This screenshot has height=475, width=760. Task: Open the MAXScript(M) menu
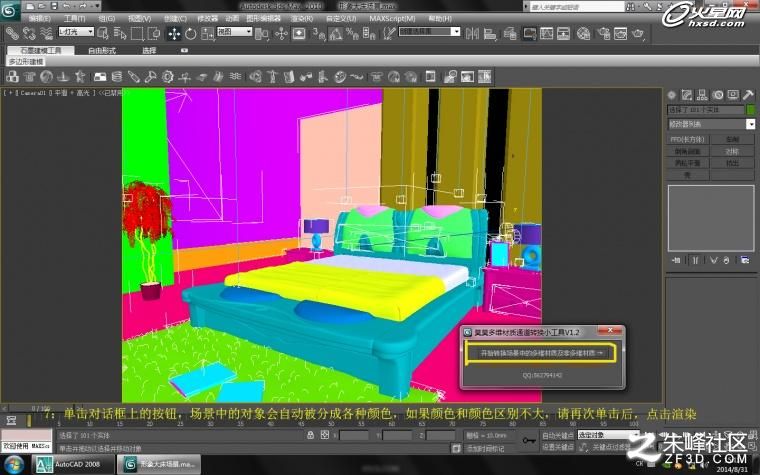tap(393, 18)
